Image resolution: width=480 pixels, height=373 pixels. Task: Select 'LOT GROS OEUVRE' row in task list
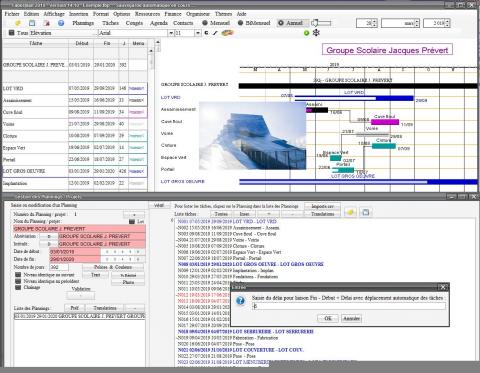250,264
